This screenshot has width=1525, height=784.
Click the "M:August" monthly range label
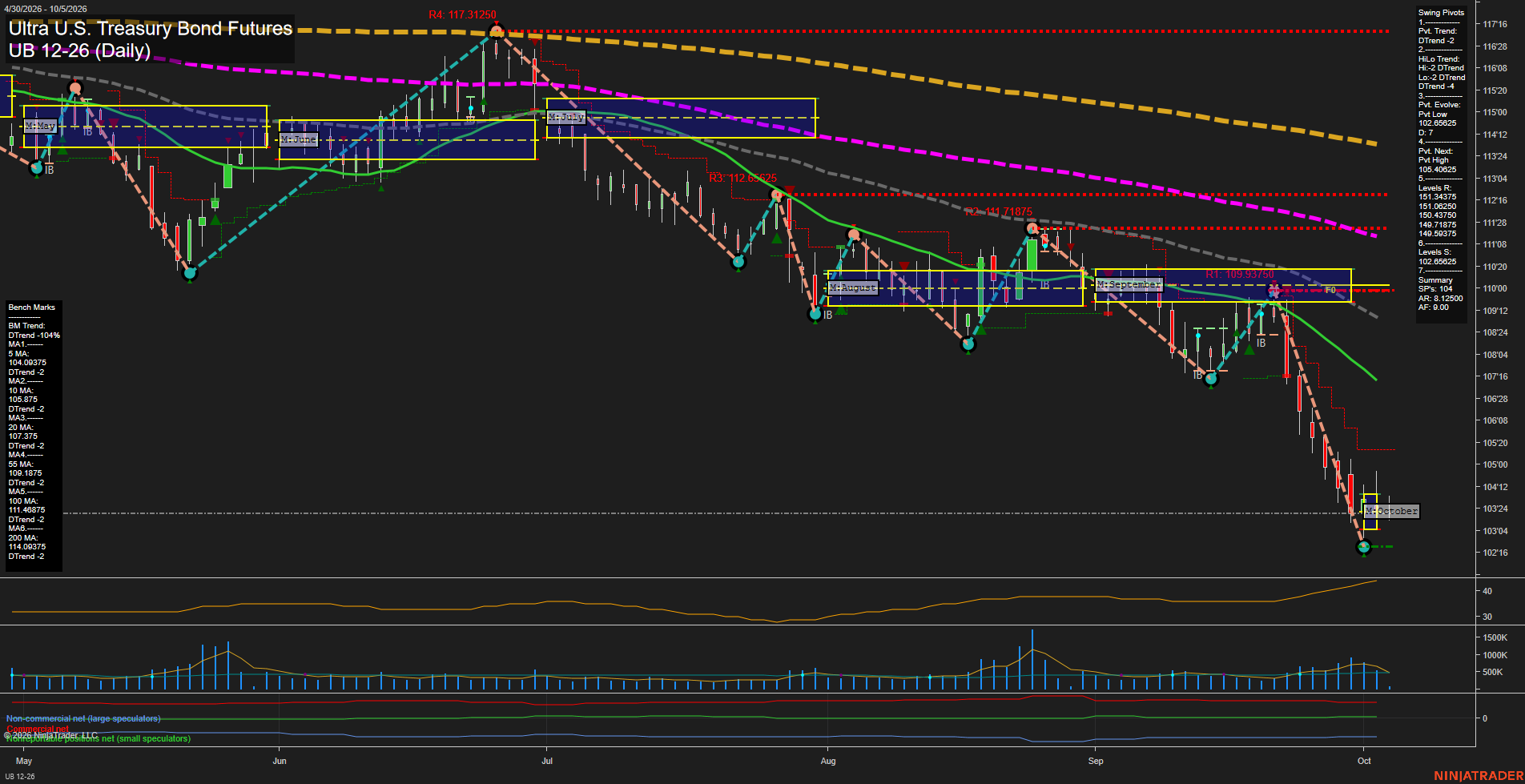[x=853, y=287]
